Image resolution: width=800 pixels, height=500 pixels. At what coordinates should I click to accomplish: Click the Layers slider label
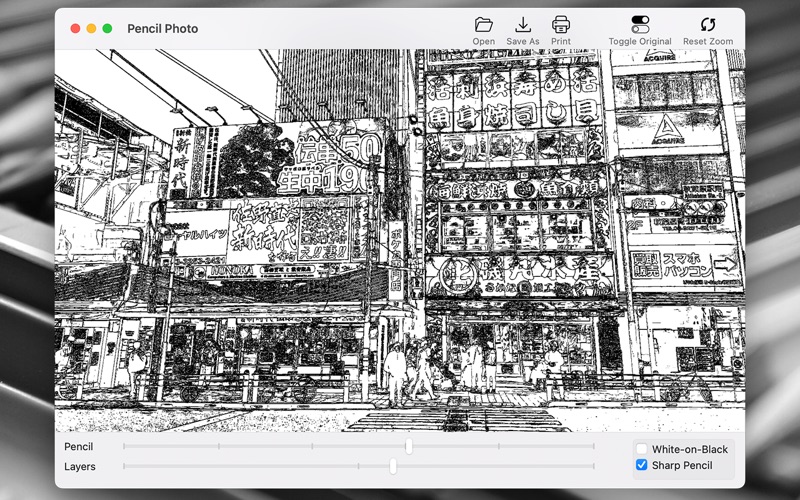click(80, 466)
